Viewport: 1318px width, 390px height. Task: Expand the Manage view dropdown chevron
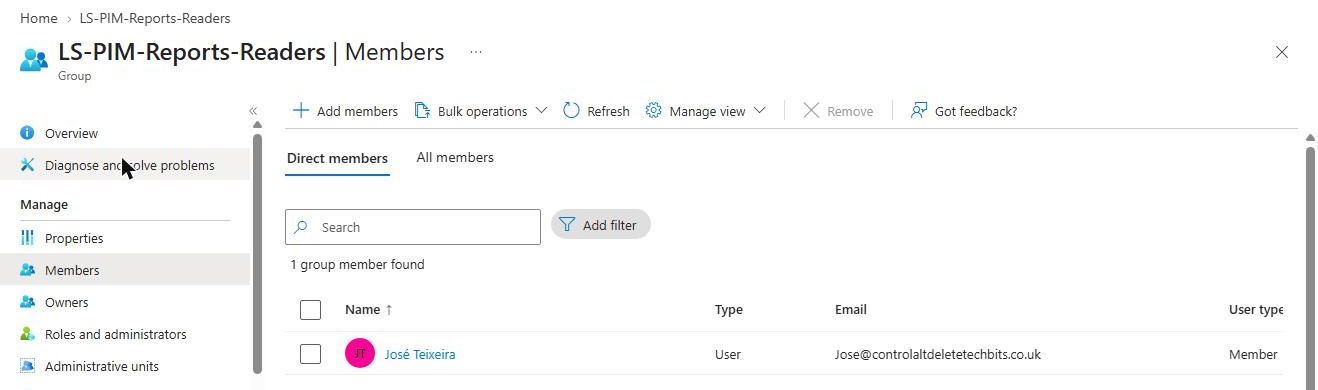click(x=759, y=111)
